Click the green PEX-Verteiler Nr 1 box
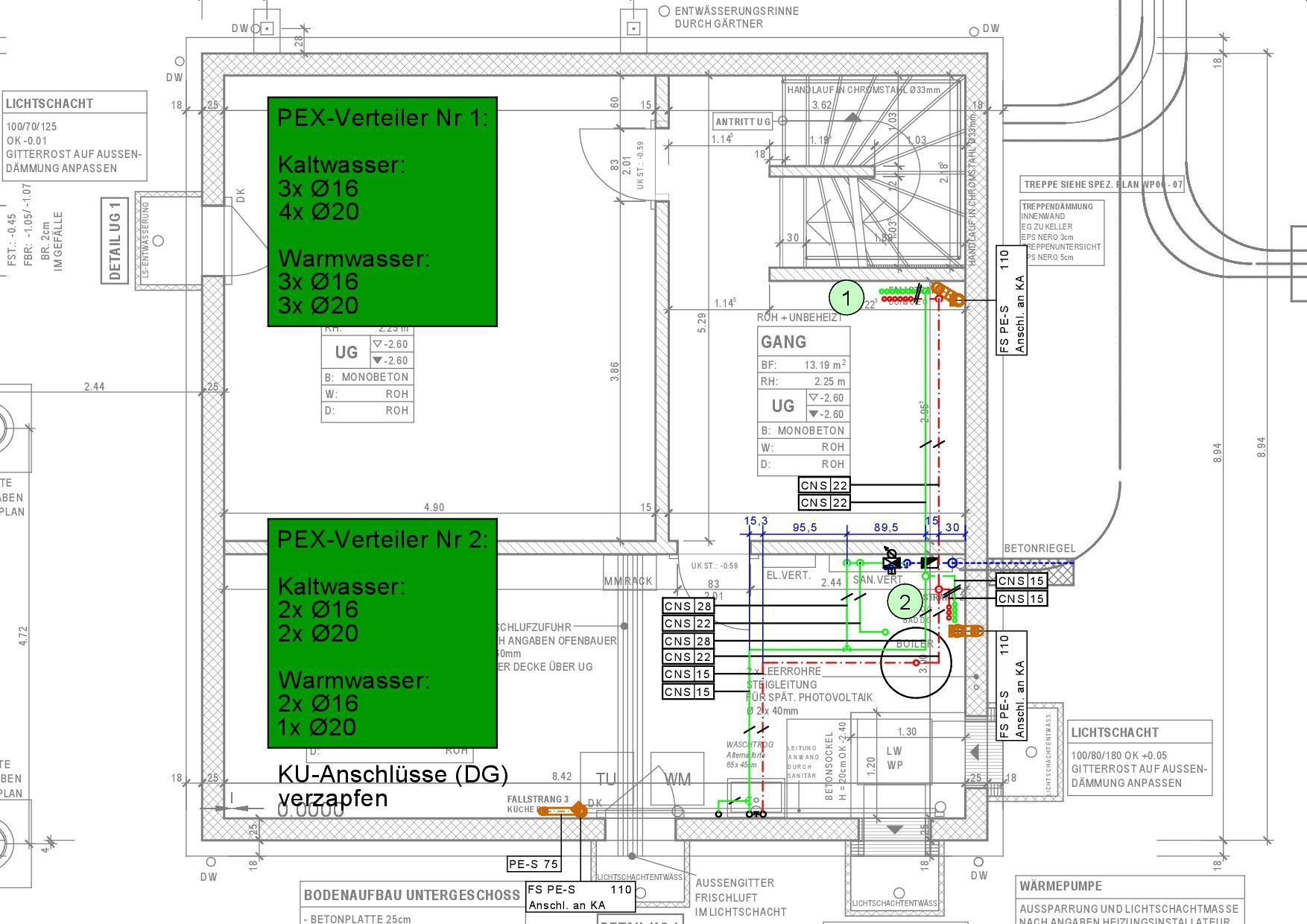The width and height of the screenshot is (1307, 924). click(382, 212)
